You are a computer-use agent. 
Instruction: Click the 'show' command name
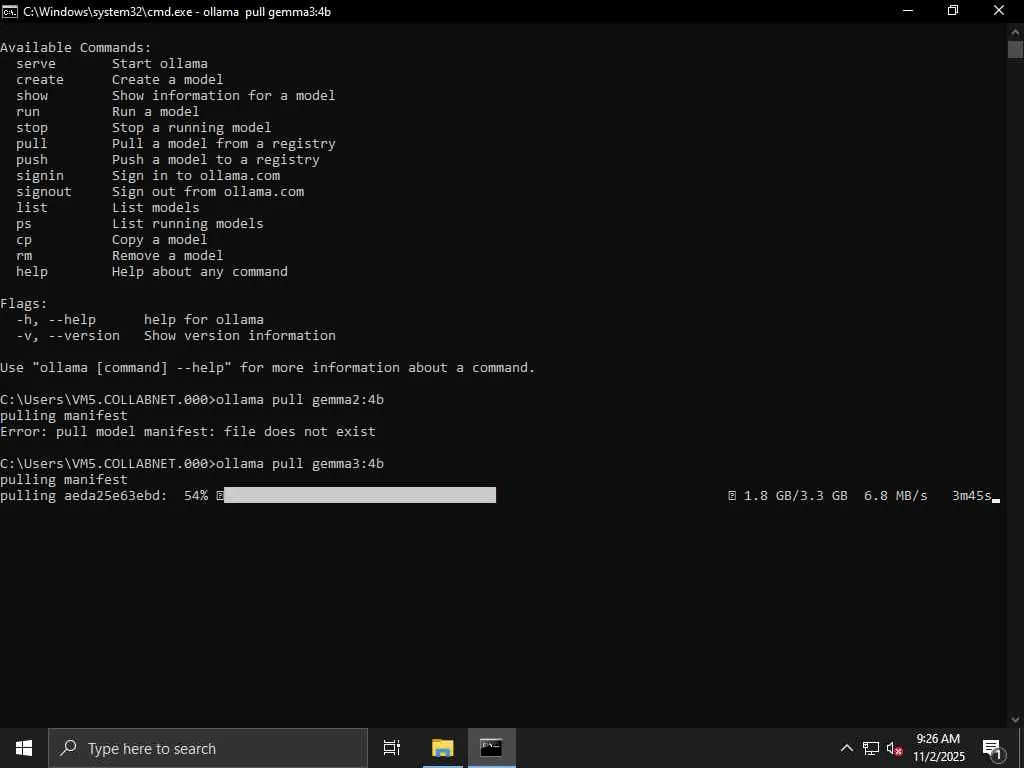coord(32,95)
